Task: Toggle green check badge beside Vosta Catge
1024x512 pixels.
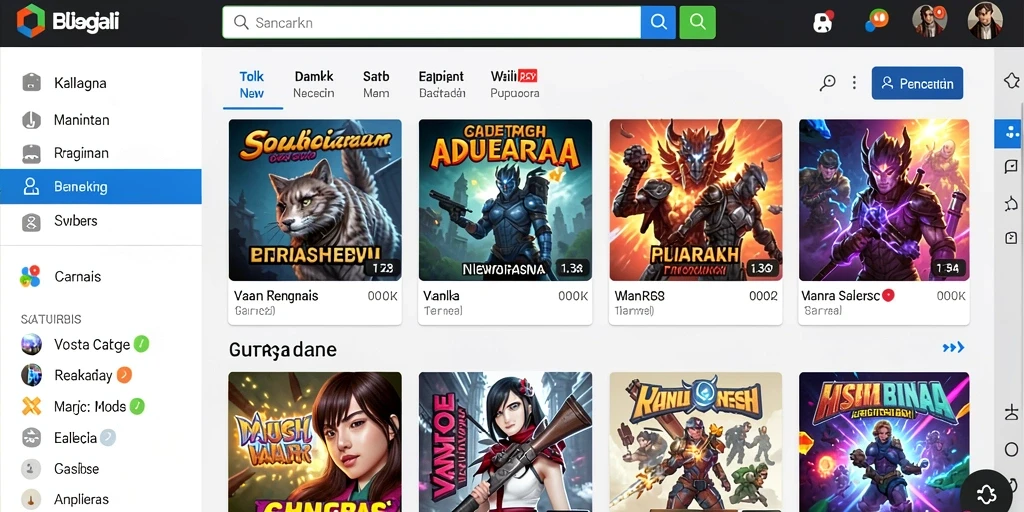Action: [x=142, y=344]
